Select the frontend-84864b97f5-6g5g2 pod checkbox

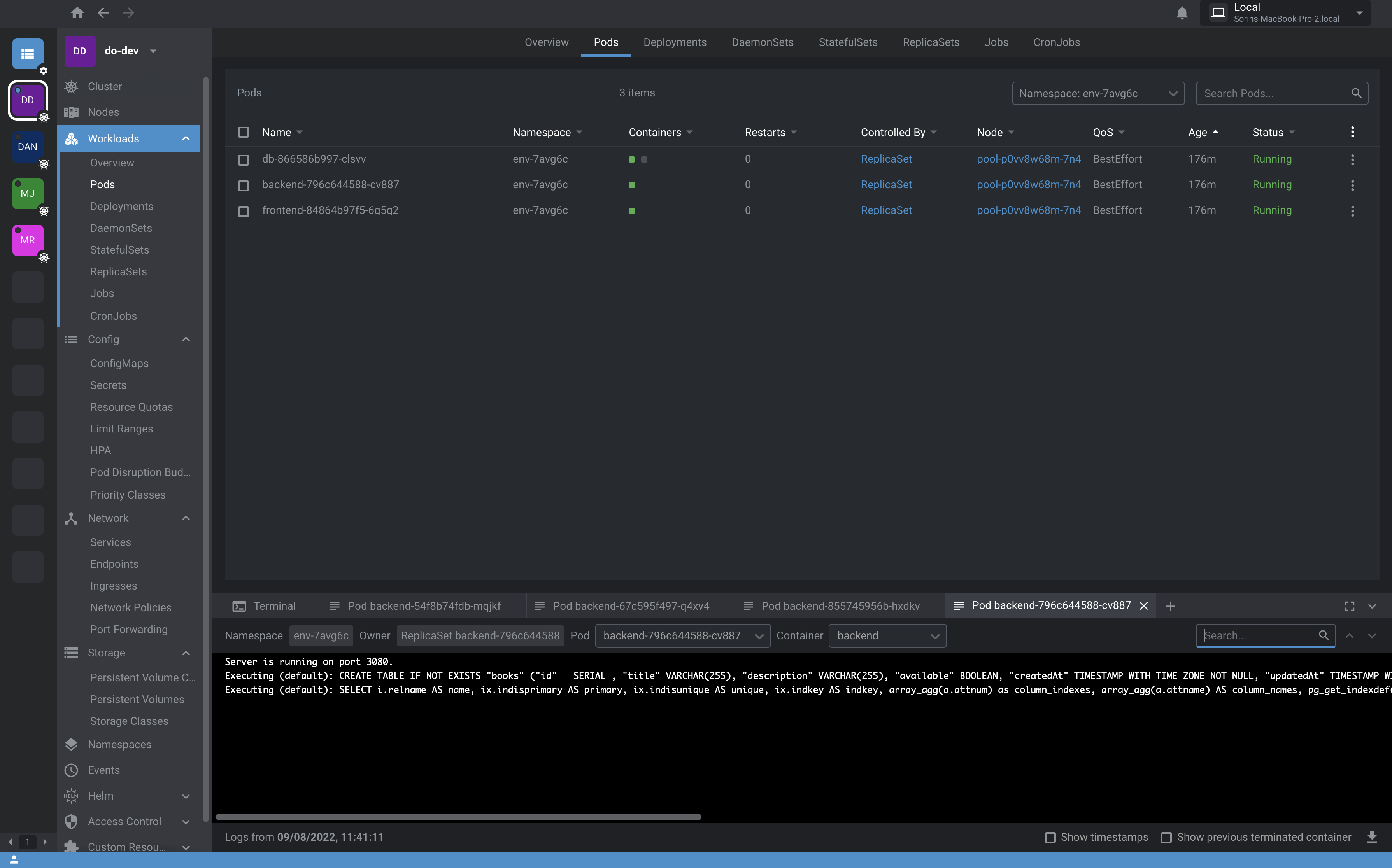244,211
